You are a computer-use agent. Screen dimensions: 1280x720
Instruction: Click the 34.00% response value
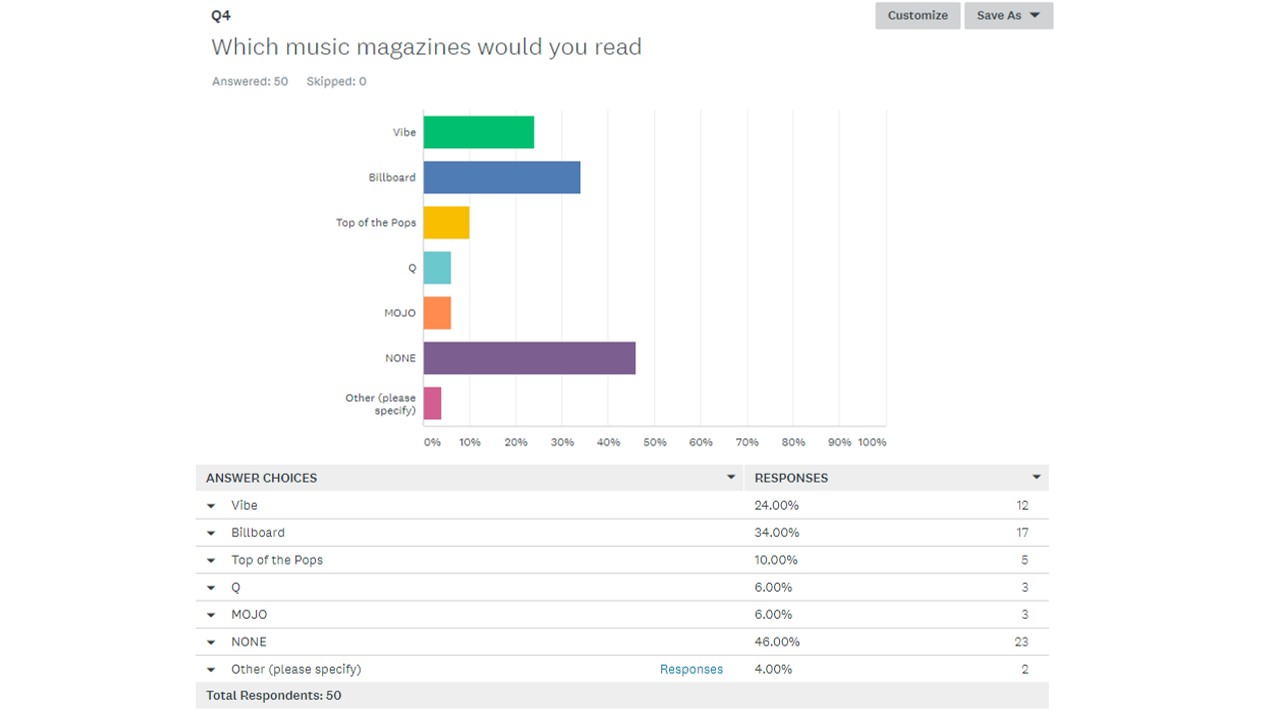click(777, 532)
